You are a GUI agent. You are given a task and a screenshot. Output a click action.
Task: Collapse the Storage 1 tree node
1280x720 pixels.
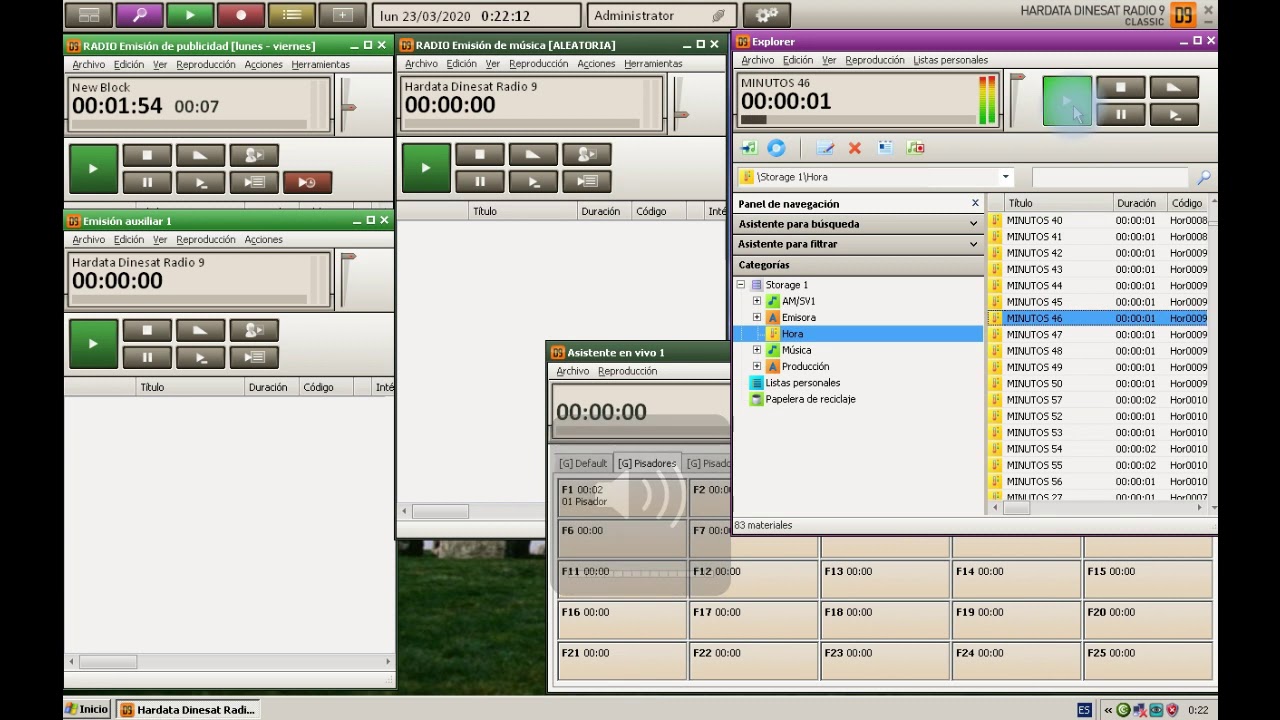(x=741, y=285)
